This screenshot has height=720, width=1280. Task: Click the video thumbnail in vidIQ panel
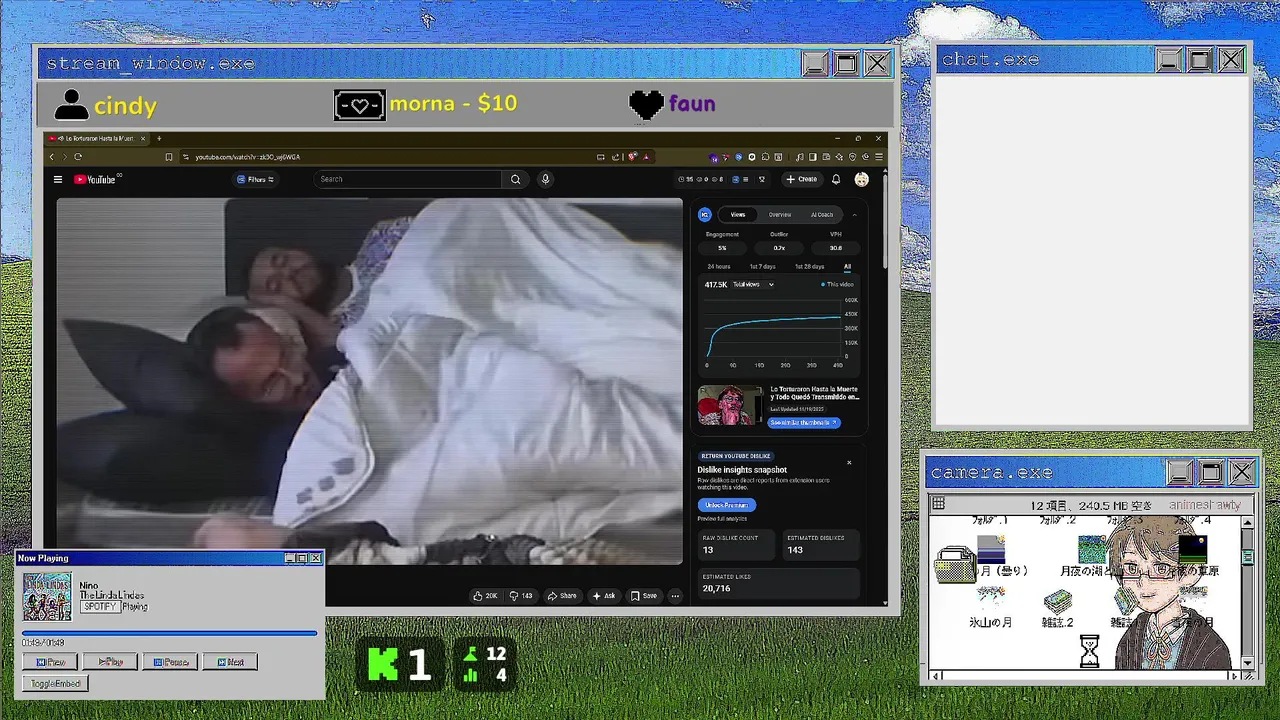[x=730, y=406]
